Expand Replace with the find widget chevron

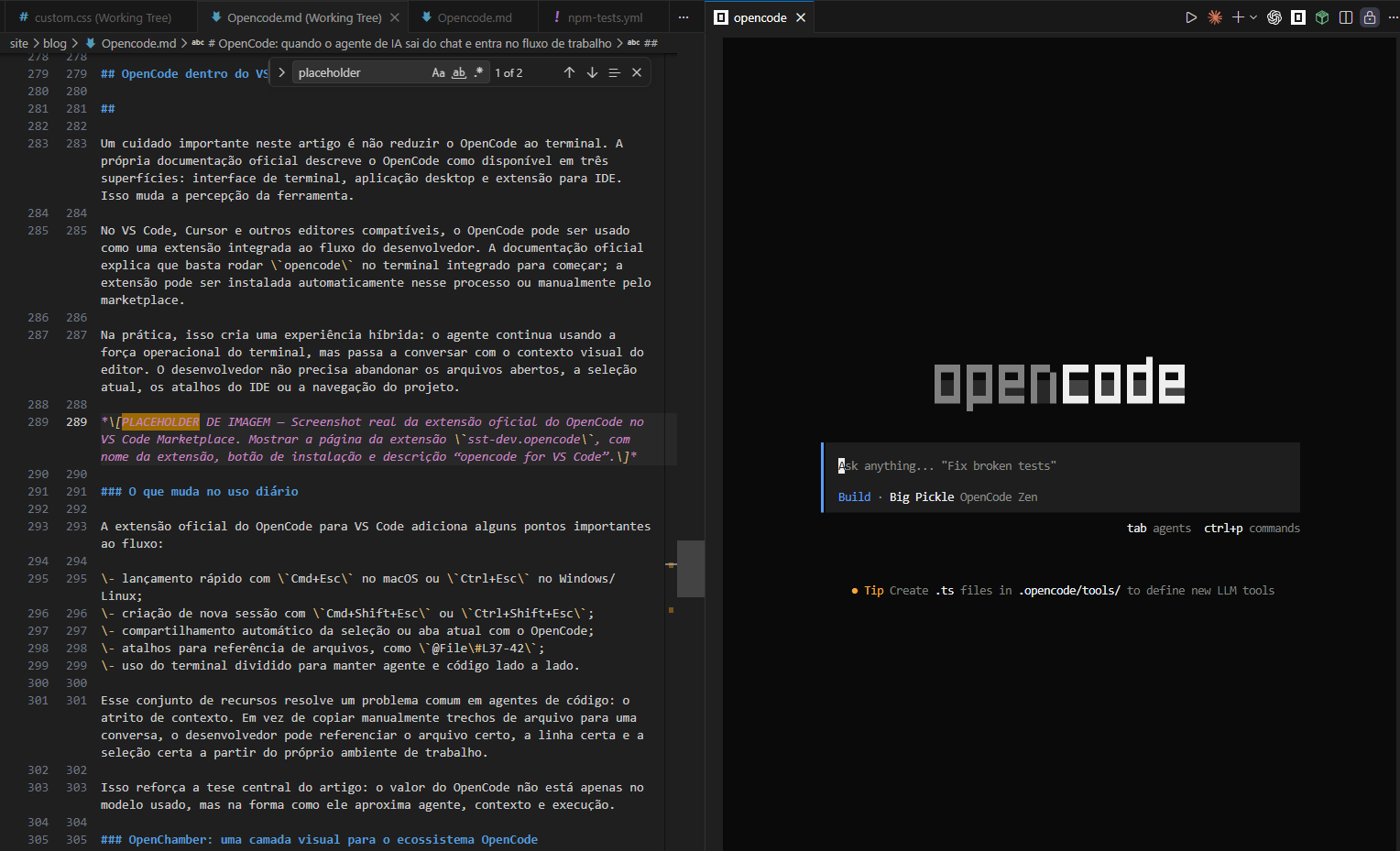[281, 72]
